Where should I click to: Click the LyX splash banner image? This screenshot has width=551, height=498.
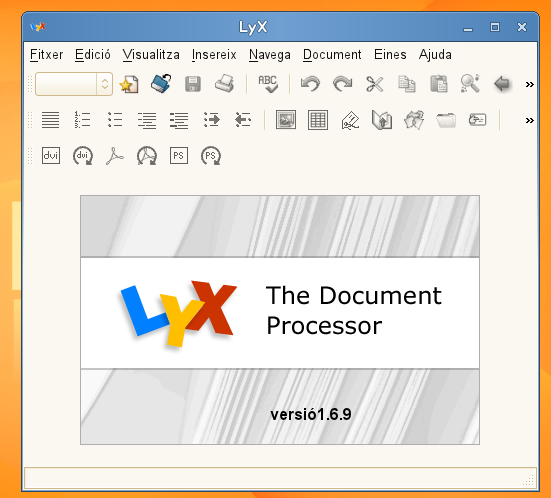(280, 320)
